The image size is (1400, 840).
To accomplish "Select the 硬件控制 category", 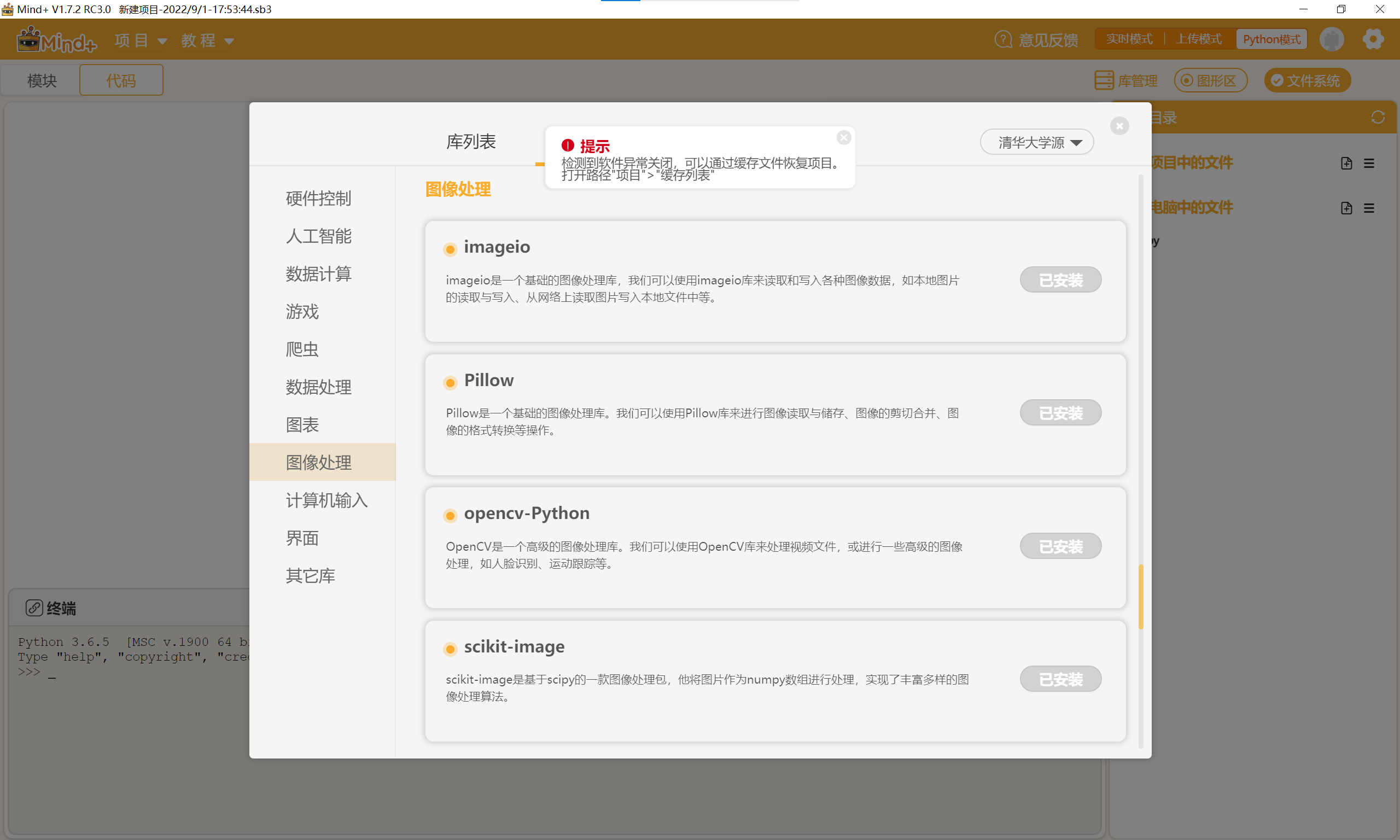I will click(319, 198).
